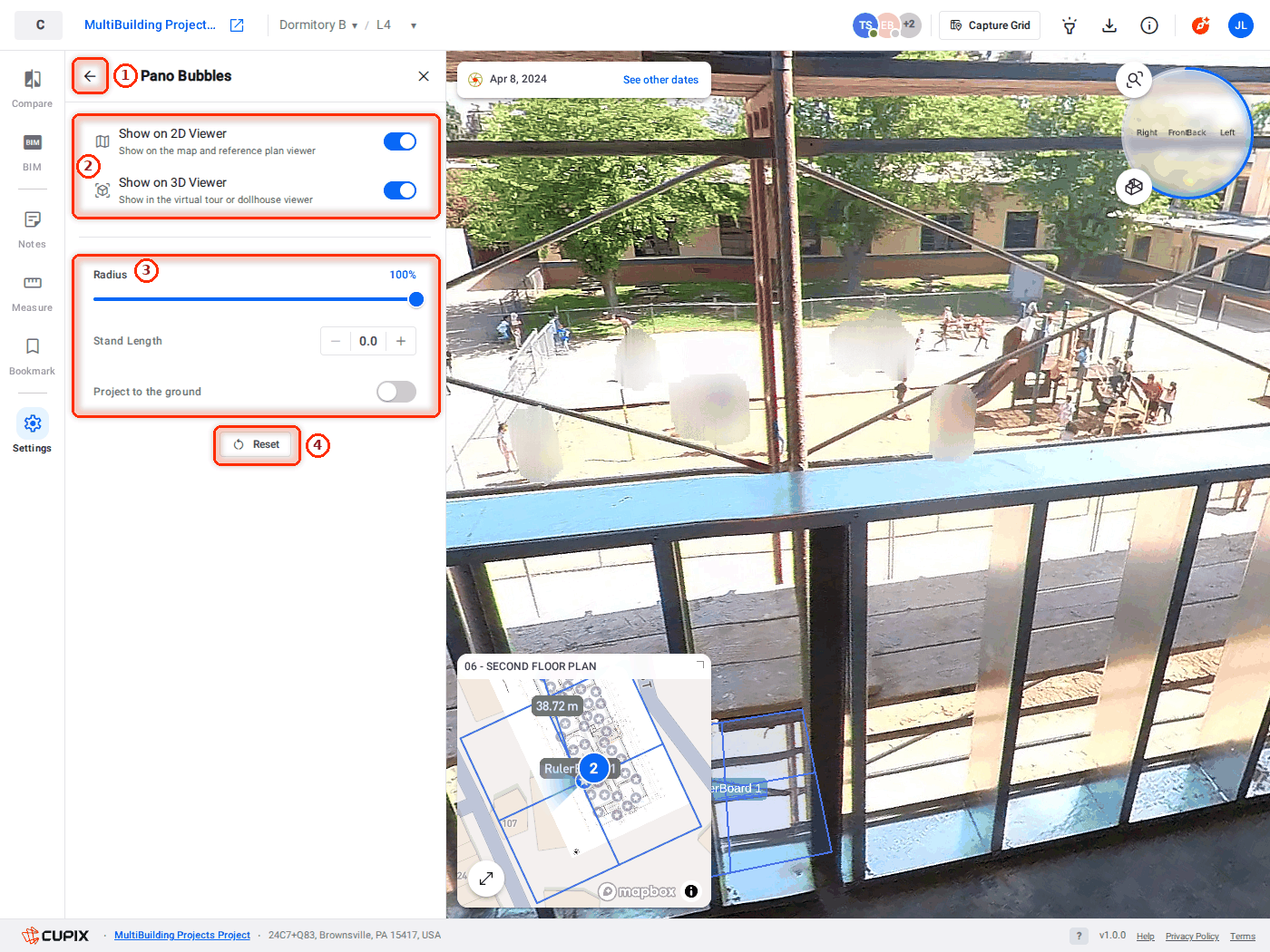Open the Dormitory B dropdown

318,25
